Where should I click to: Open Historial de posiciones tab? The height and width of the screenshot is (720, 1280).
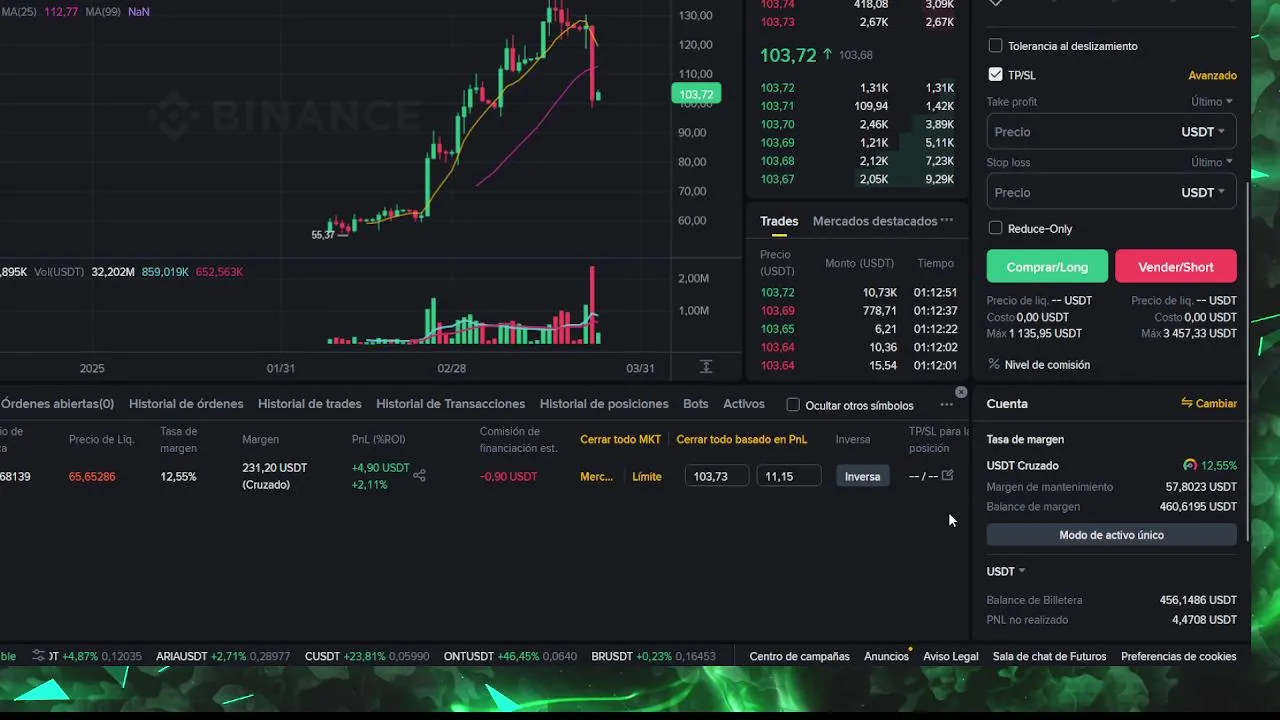tap(604, 404)
